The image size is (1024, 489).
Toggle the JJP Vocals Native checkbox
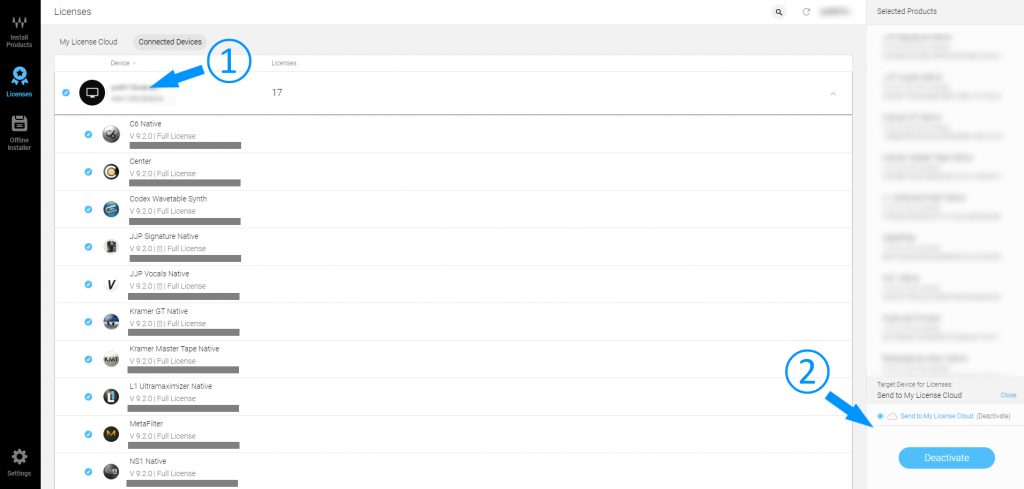[x=89, y=284]
